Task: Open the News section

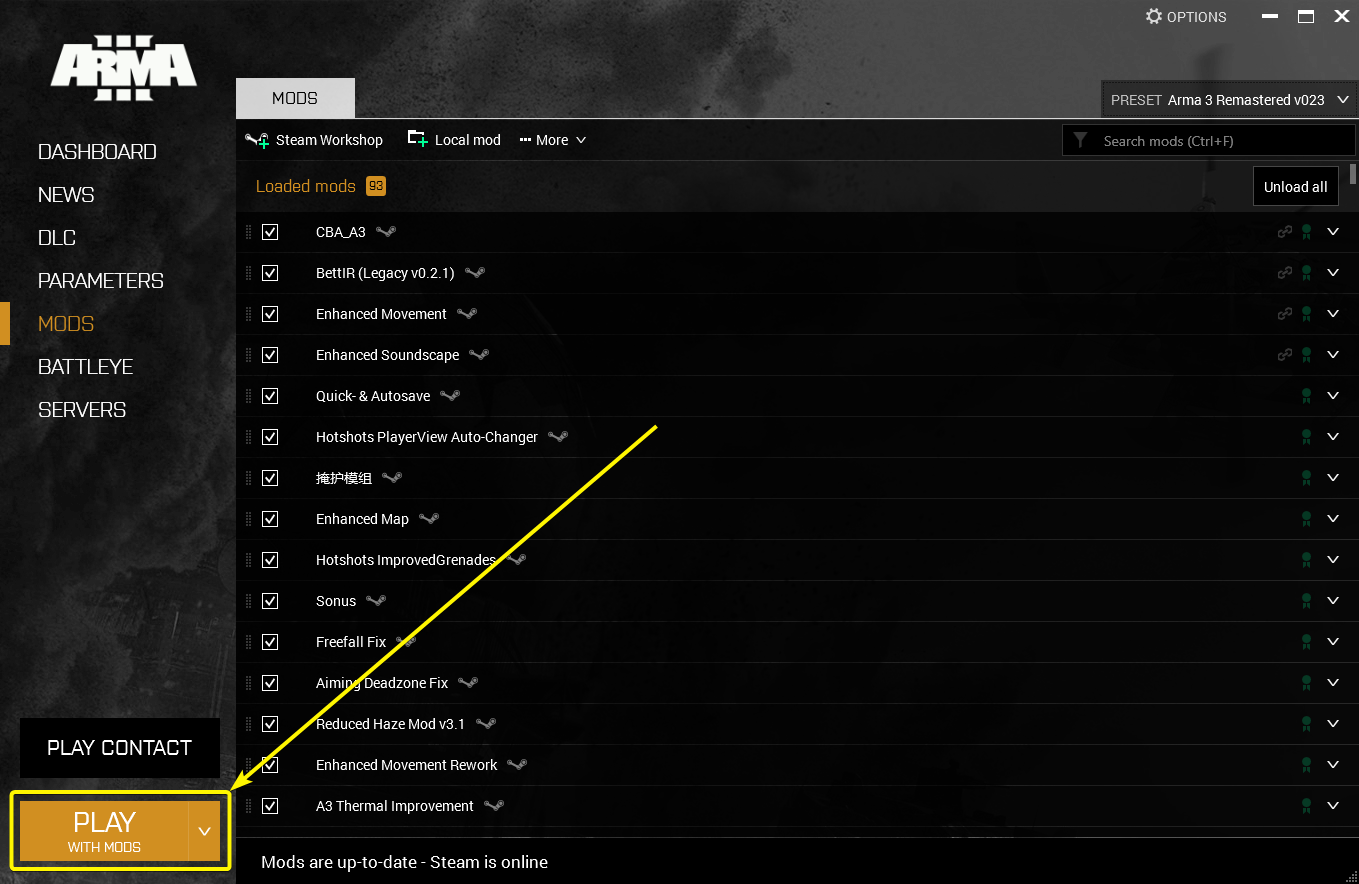Action: [x=66, y=195]
